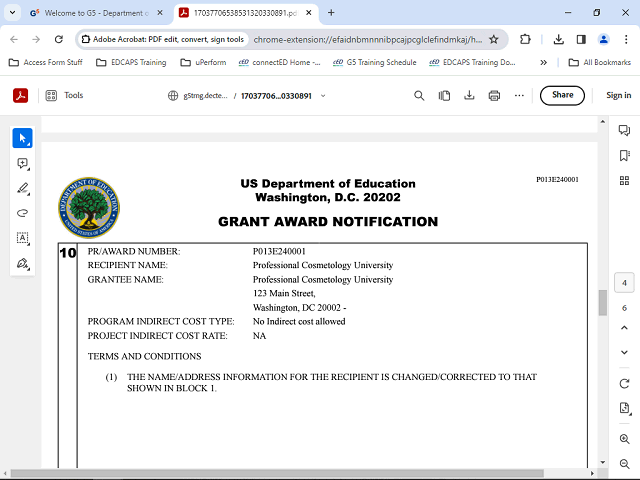This screenshot has height=480, width=640.
Task: Download the PDF from Acrobat toolbar
Action: tap(469, 96)
